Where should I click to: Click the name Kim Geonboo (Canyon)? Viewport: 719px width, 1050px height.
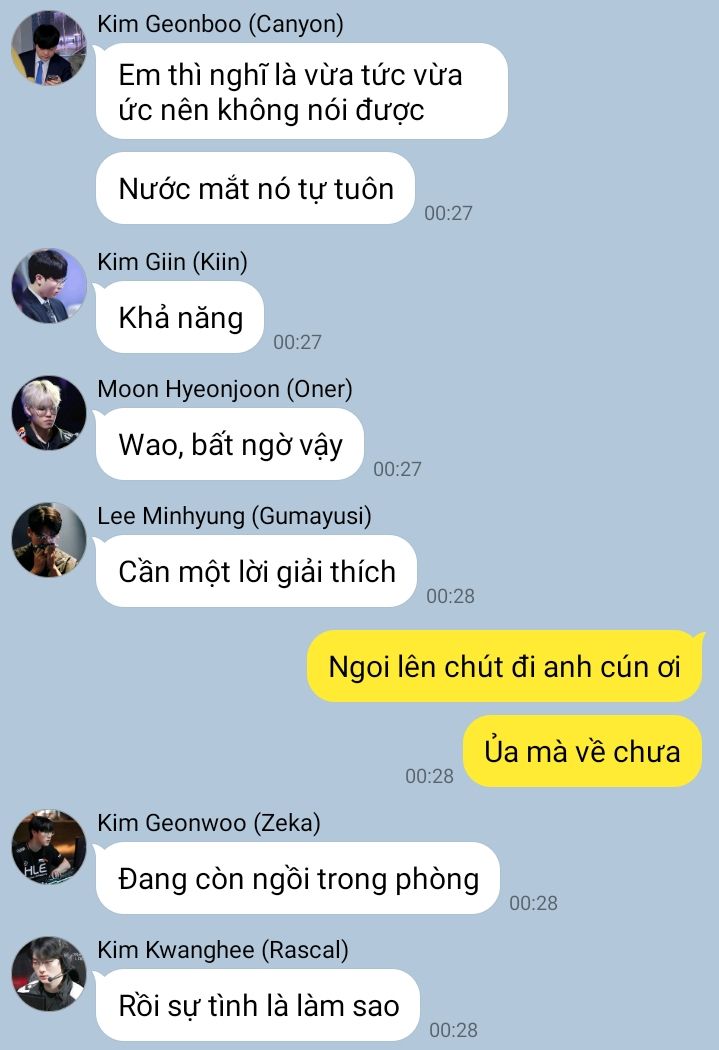pos(220,24)
